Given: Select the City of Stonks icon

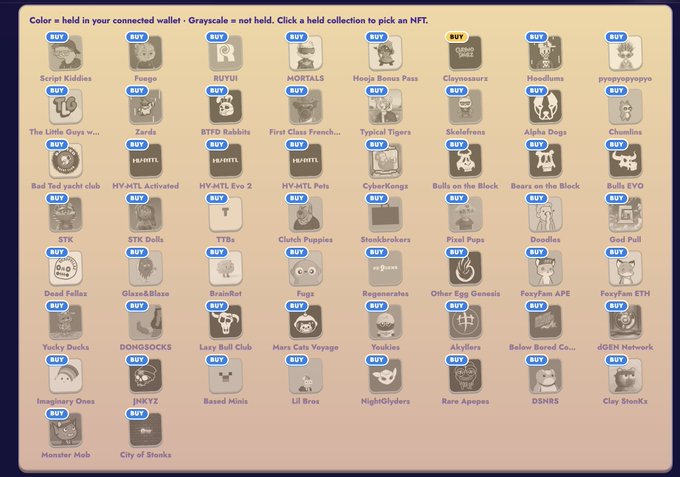Looking at the screenshot, I should click(x=145, y=430).
